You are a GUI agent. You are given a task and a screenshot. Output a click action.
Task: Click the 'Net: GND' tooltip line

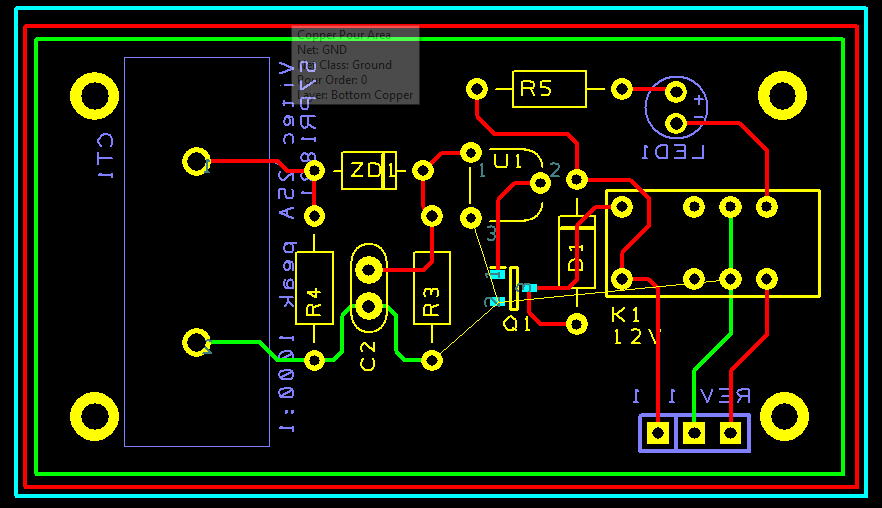click(322, 50)
